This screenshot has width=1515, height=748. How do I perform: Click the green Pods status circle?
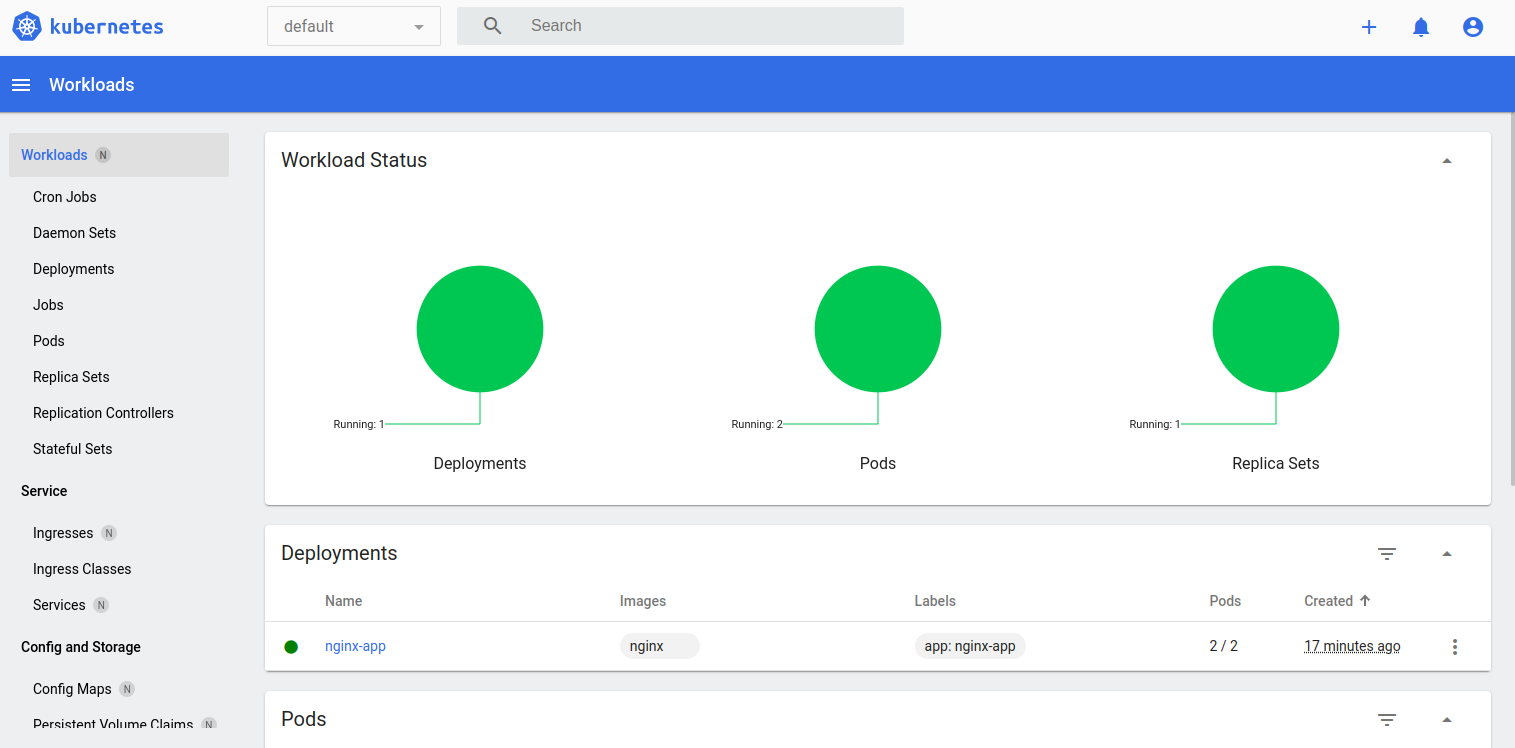877,329
